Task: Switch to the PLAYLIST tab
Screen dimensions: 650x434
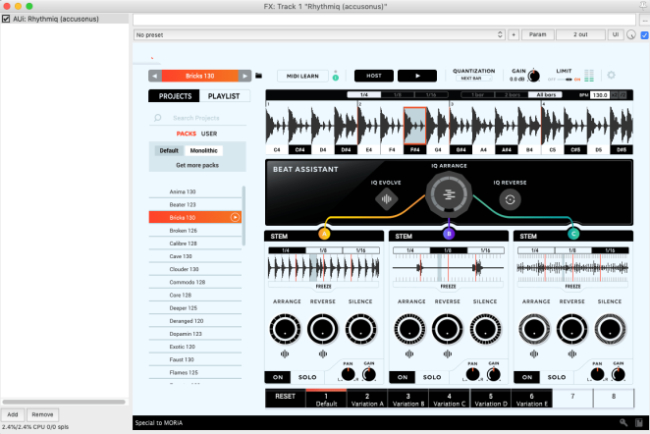Action: pyautogui.click(x=224, y=96)
